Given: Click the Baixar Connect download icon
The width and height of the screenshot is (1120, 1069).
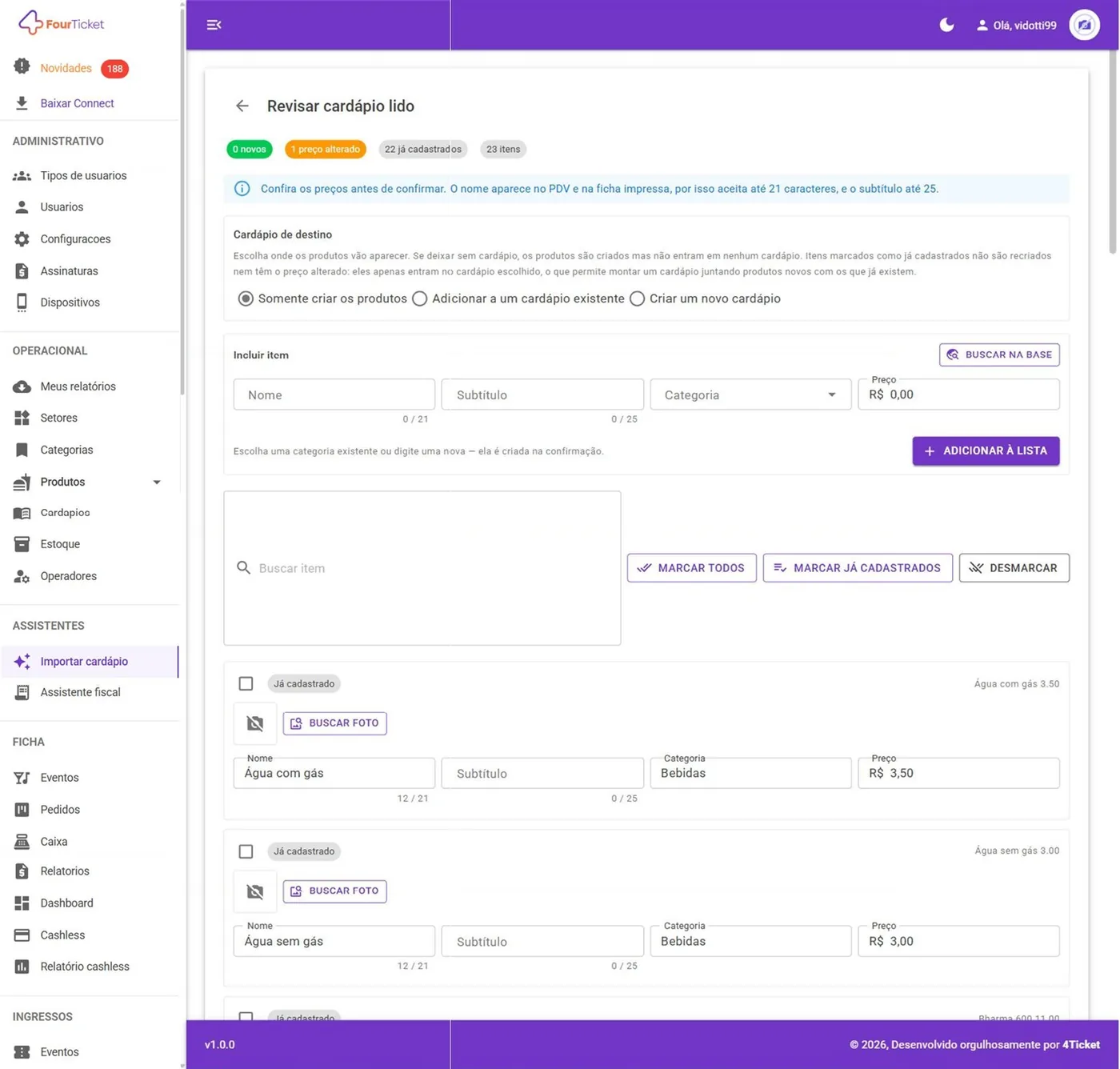Looking at the screenshot, I should 22,103.
